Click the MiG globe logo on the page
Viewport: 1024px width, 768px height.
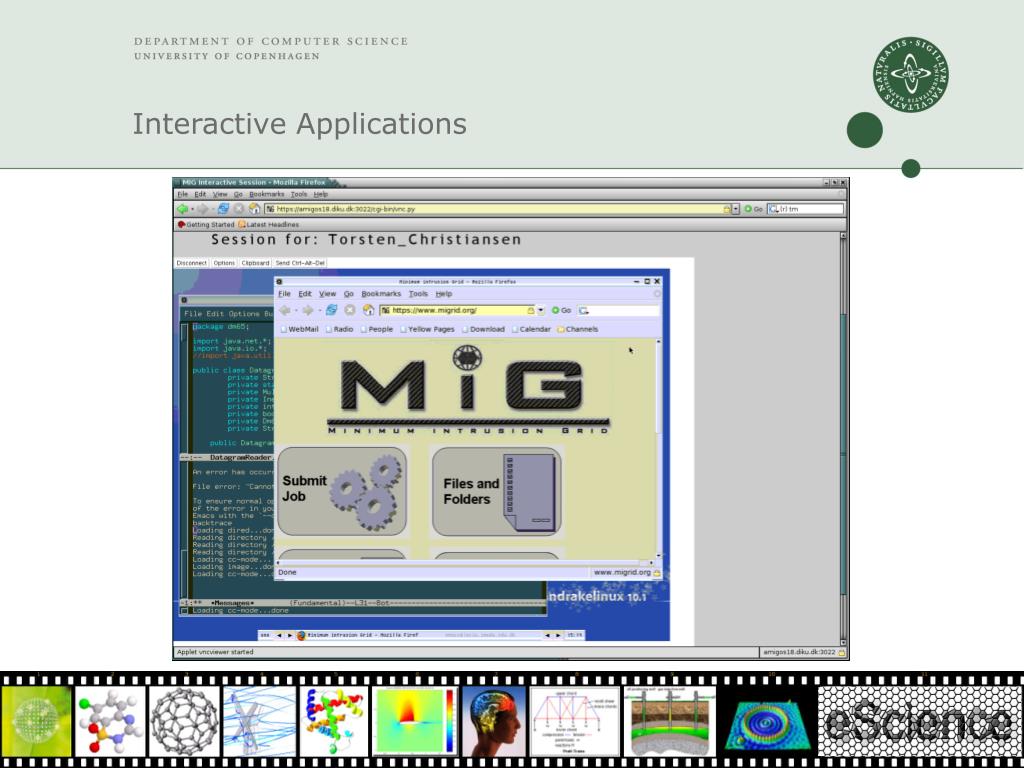(x=468, y=357)
